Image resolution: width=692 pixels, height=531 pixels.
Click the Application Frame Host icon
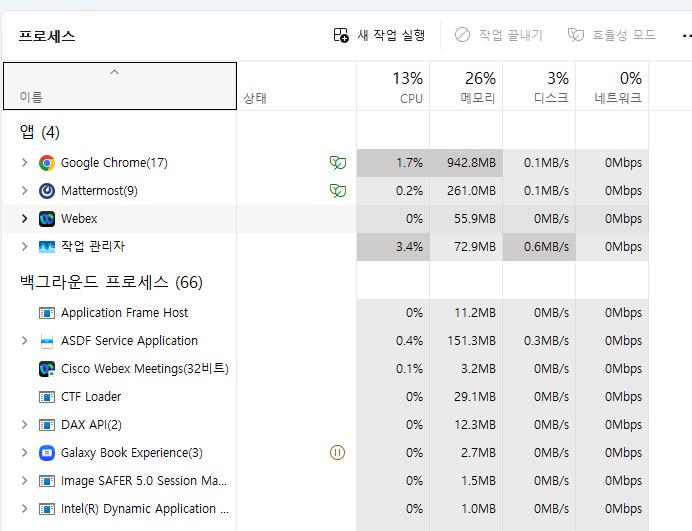[x=47, y=313]
